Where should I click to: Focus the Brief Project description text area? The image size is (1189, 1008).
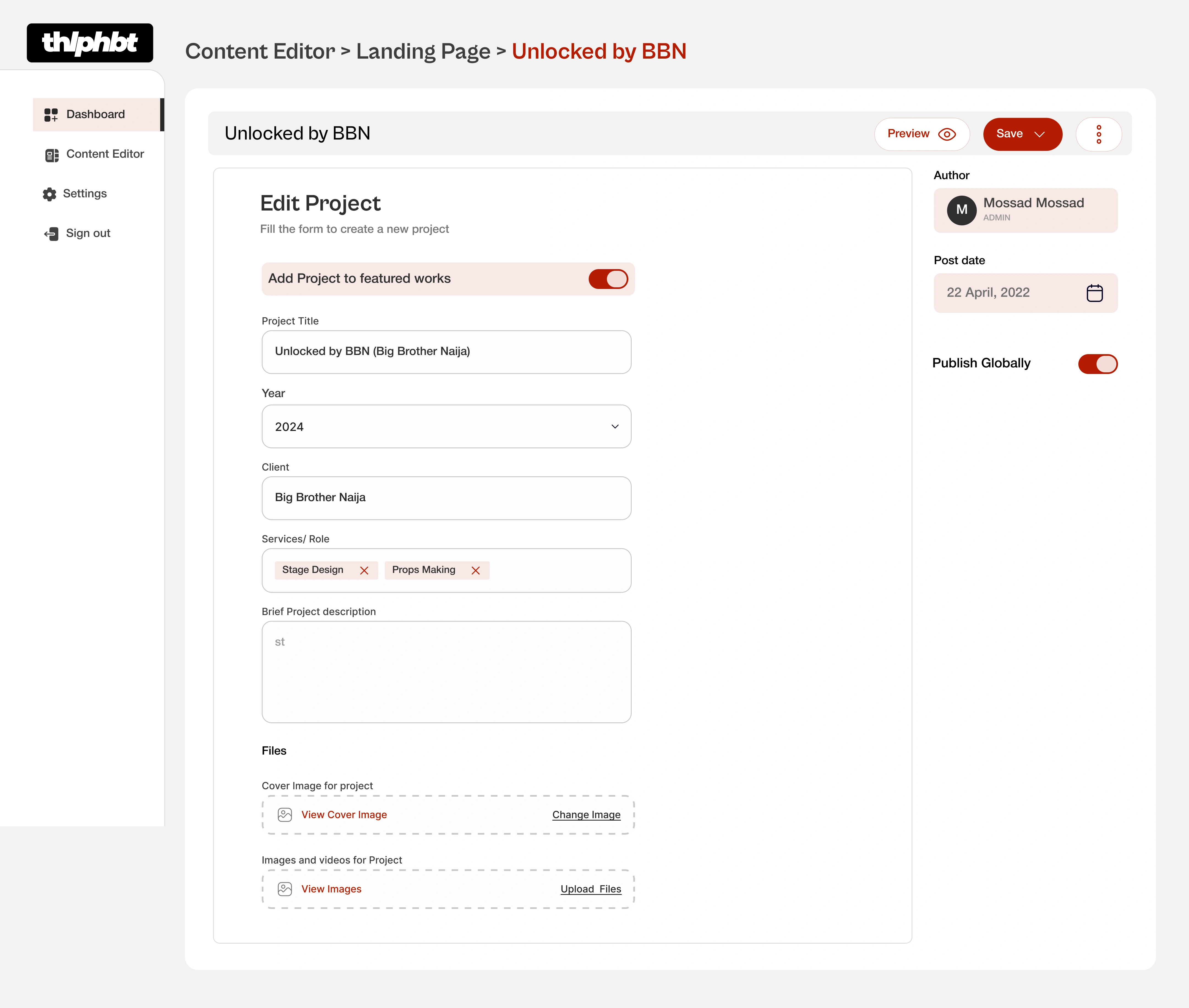coord(446,671)
